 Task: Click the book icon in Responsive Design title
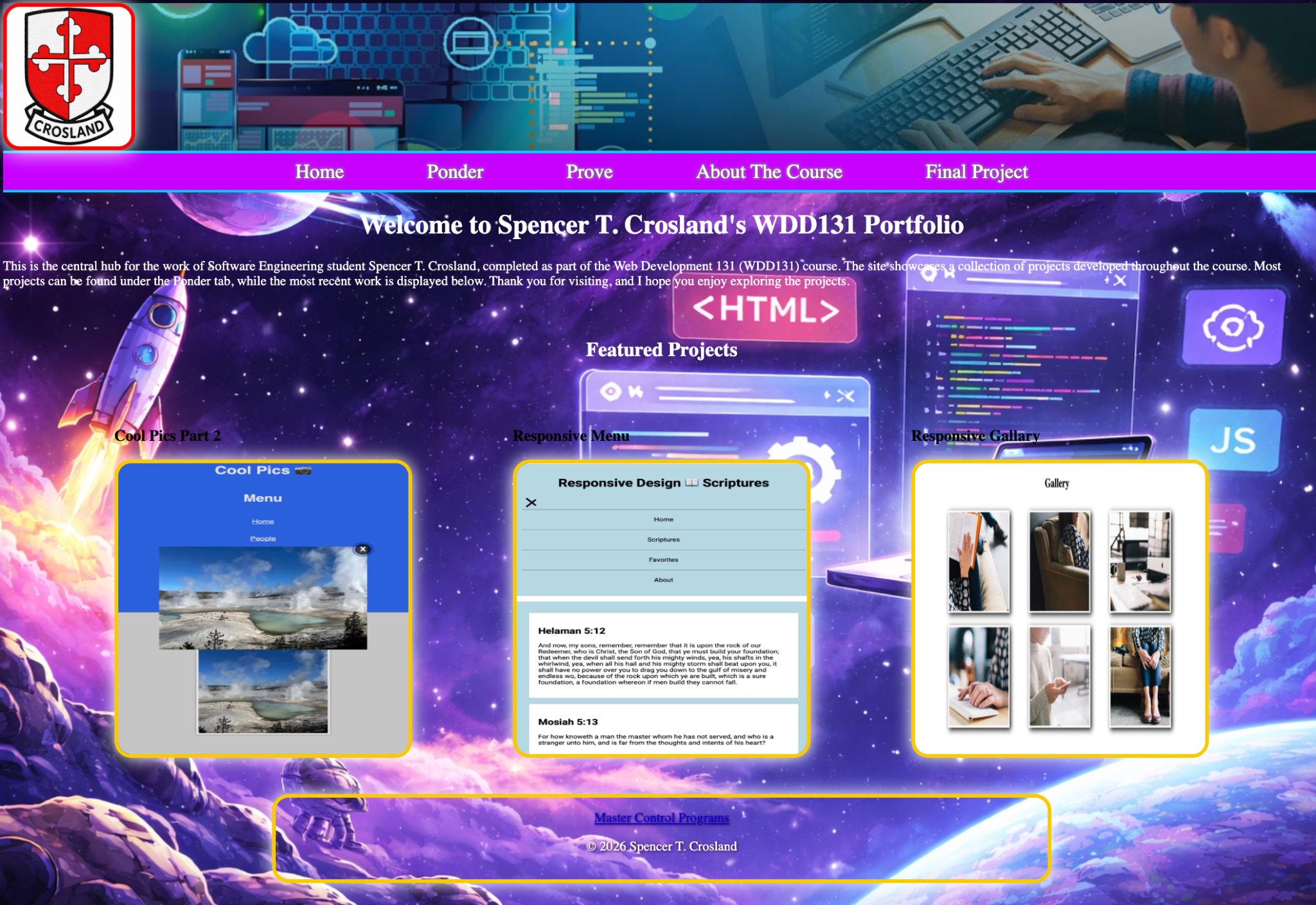pos(691,483)
